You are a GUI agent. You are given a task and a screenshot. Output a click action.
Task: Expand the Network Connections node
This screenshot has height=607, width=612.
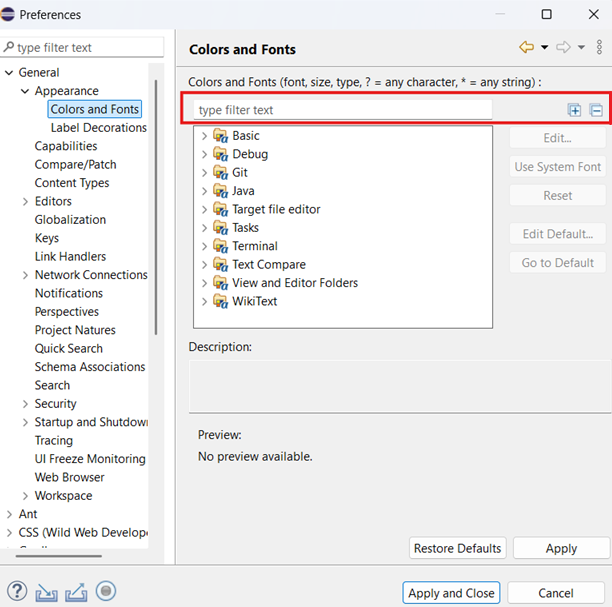pyautogui.click(x=25, y=275)
